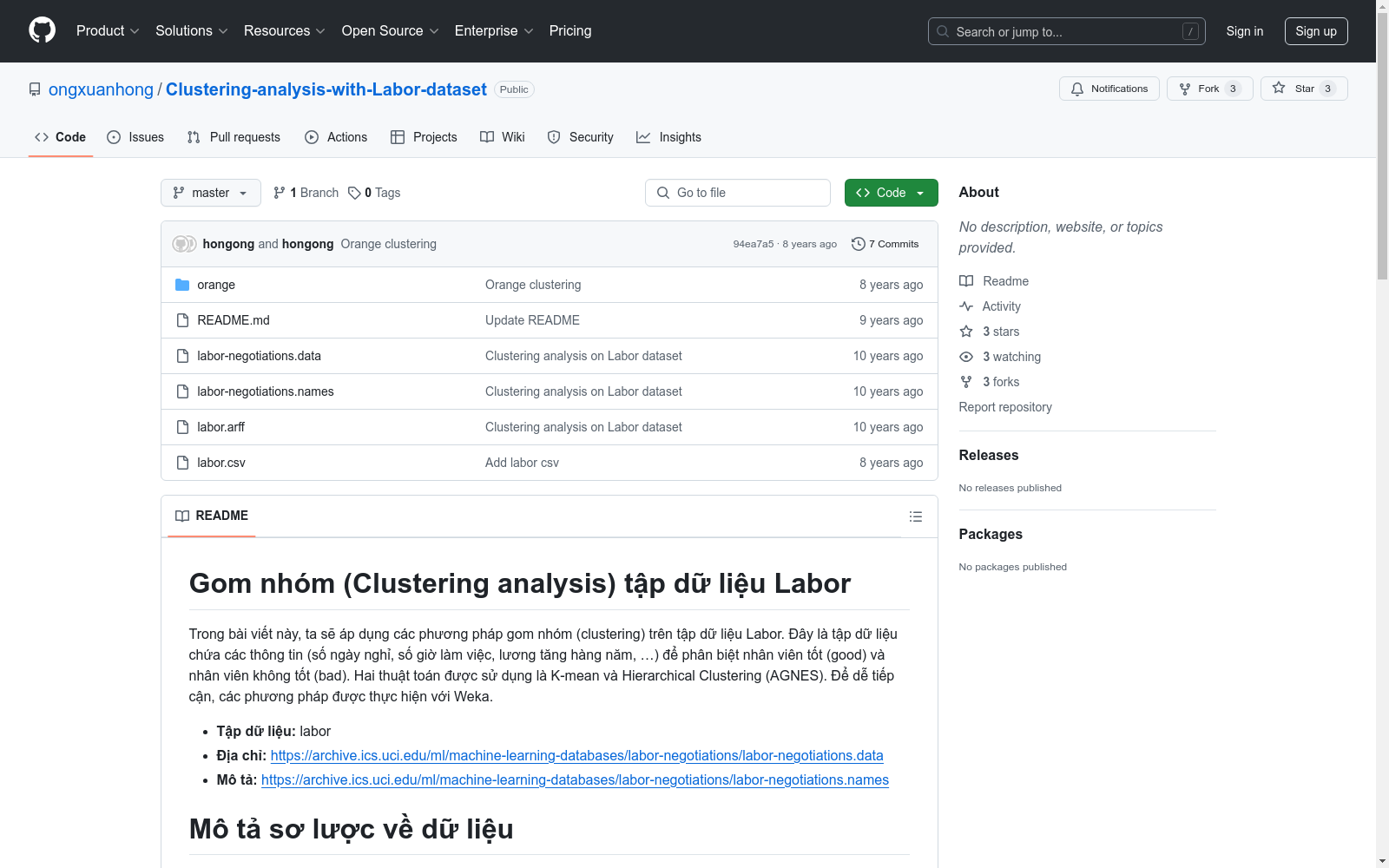This screenshot has height=868, width=1389.
Task: Open the orange folder
Action: [x=216, y=285]
